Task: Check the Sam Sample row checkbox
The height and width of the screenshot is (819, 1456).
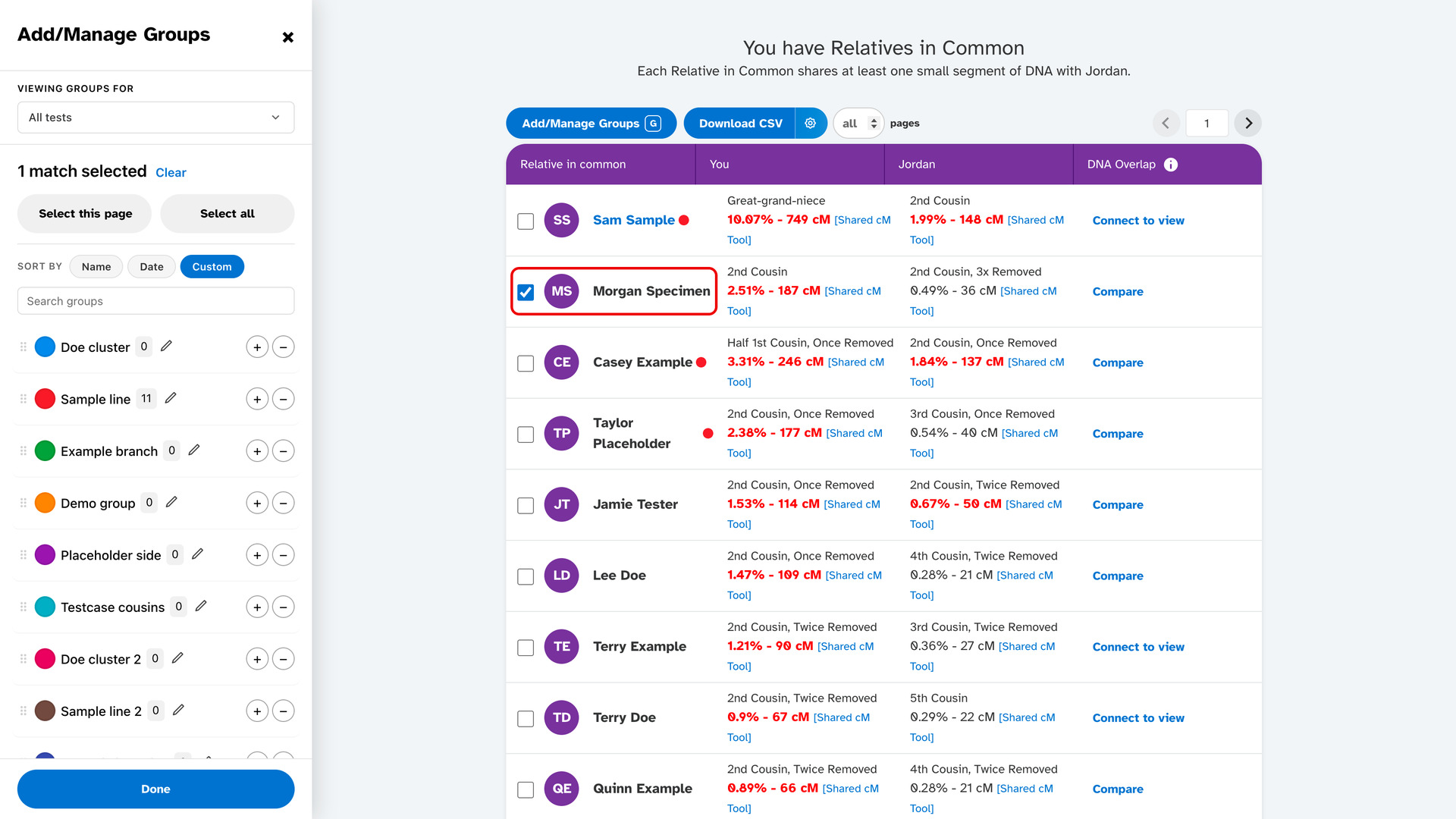Action: click(x=526, y=221)
